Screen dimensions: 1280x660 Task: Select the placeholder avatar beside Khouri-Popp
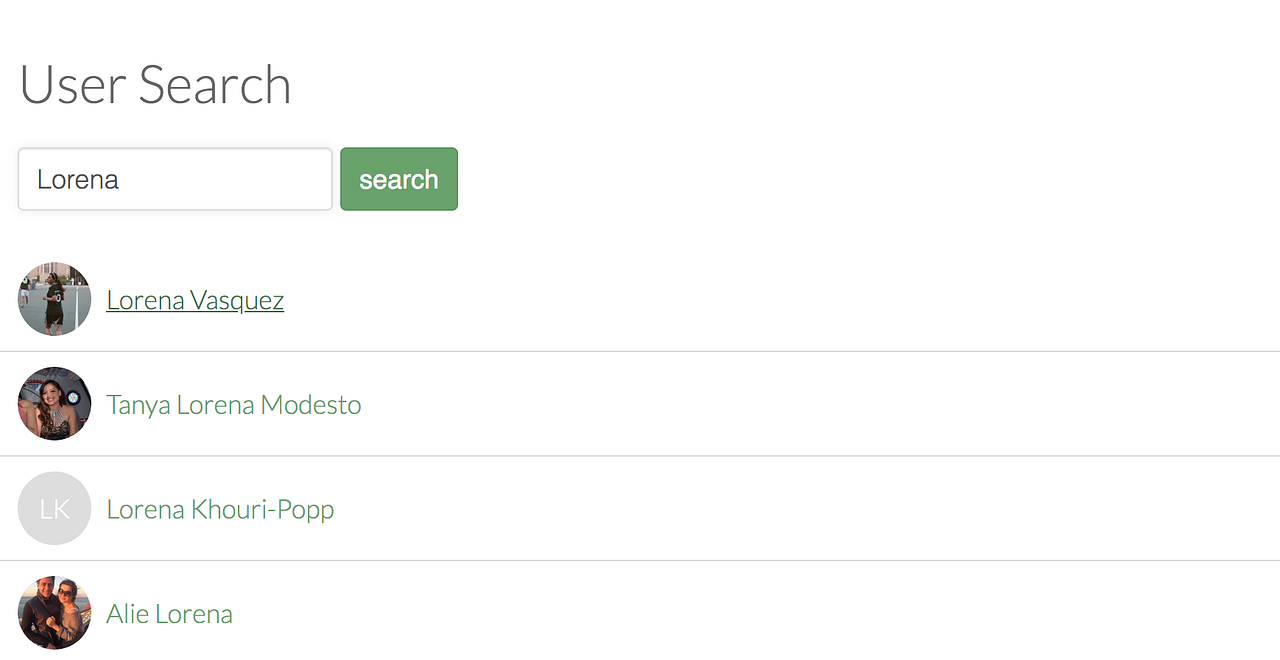[x=54, y=508]
